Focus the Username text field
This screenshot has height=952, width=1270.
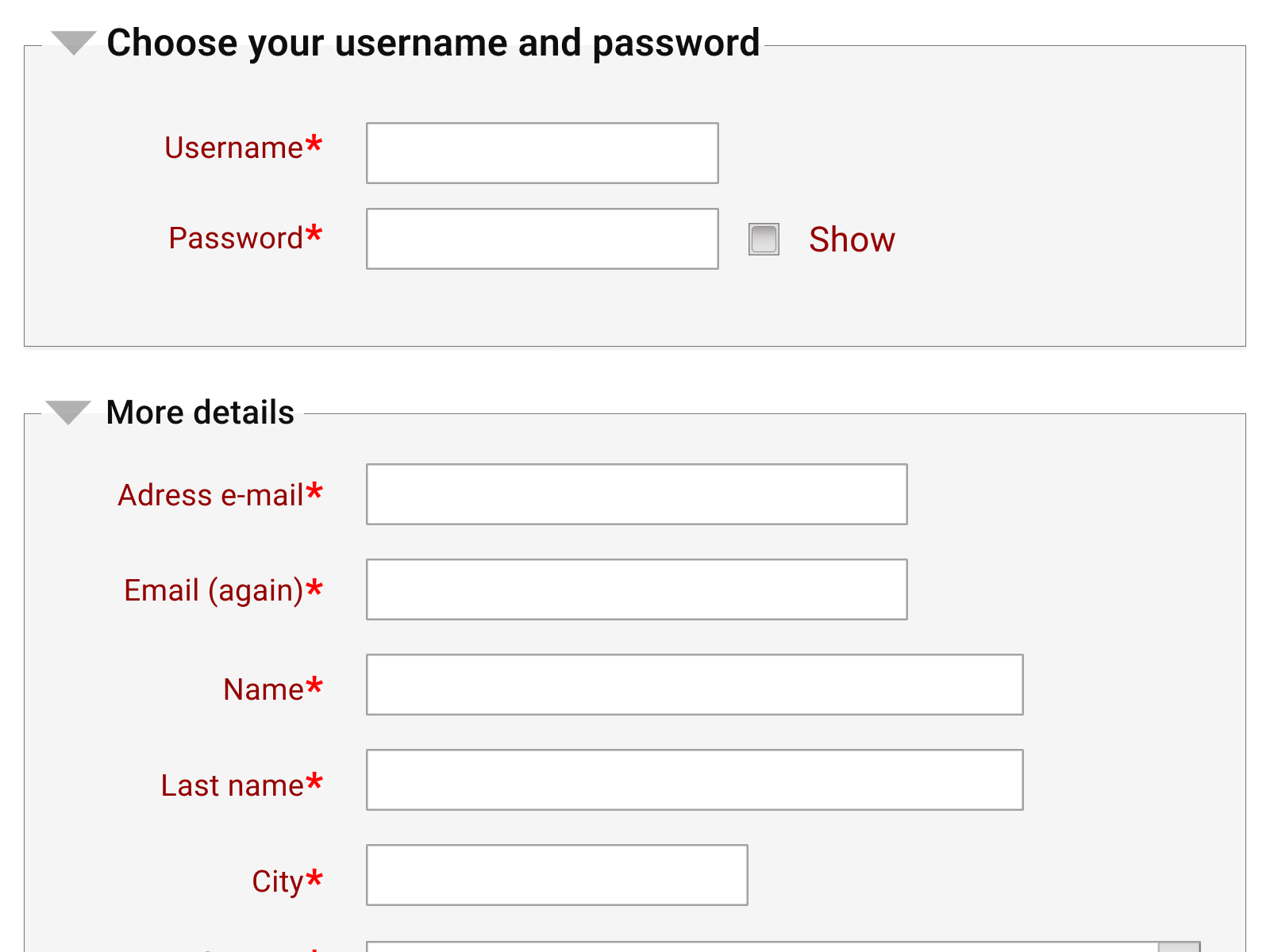pos(542,153)
